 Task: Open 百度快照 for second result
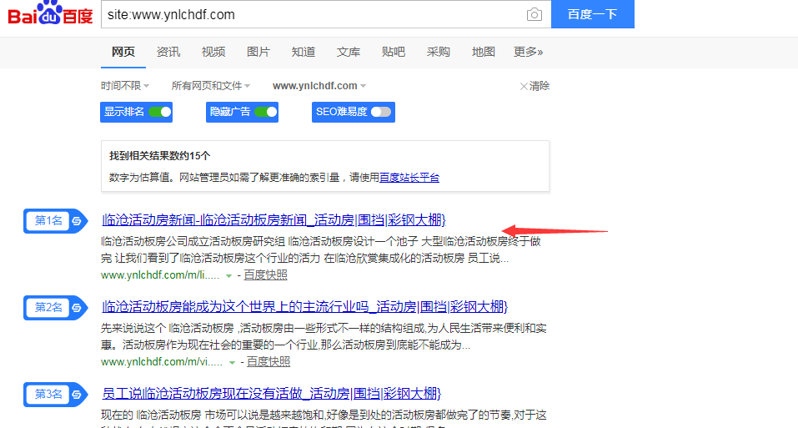coord(268,362)
